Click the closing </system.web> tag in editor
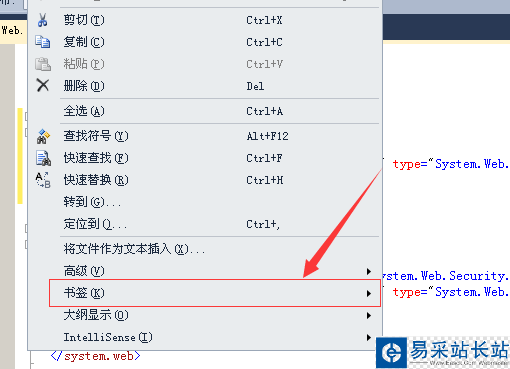 click(x=96, y=356)
